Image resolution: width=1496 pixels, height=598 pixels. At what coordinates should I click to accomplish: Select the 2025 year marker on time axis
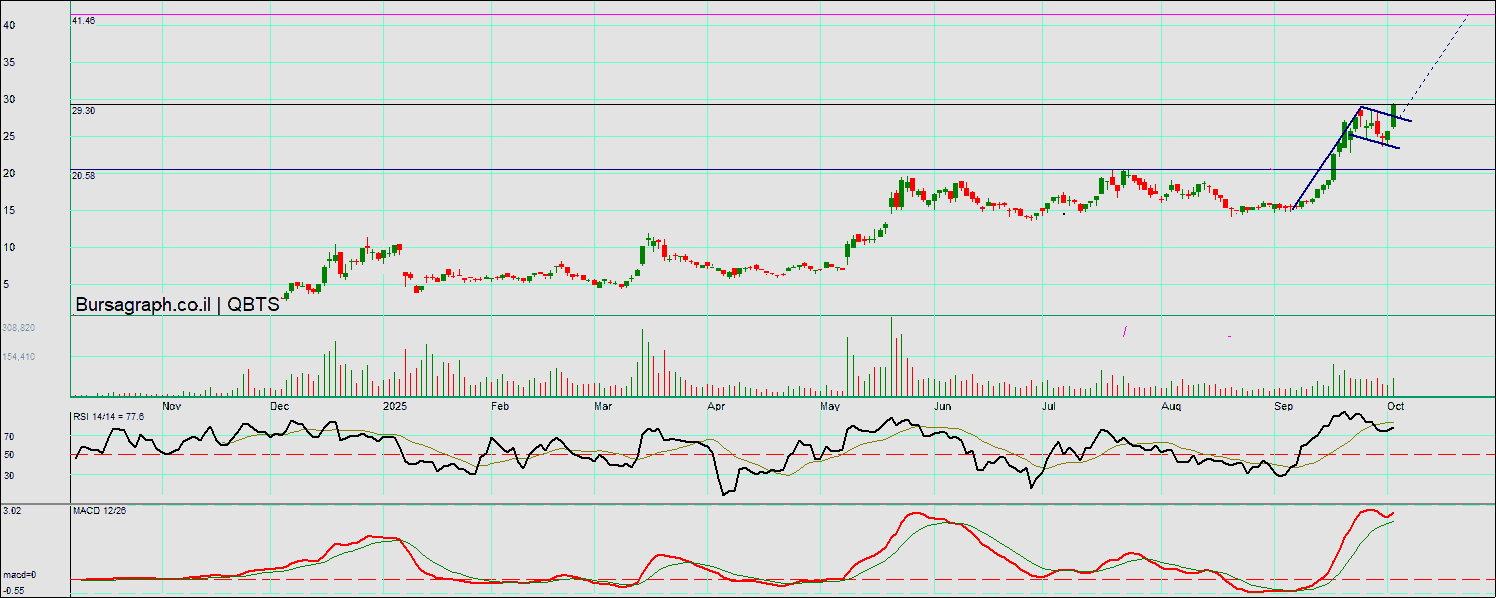pos(395,407)
